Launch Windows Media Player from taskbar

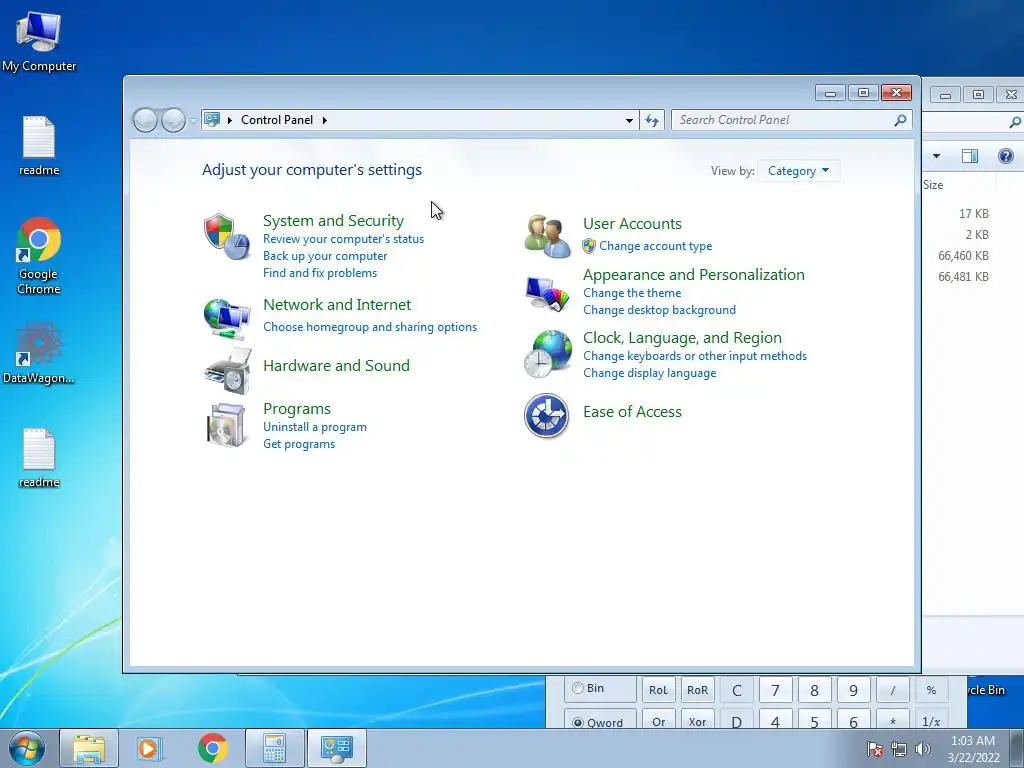(x=149, y=748)
